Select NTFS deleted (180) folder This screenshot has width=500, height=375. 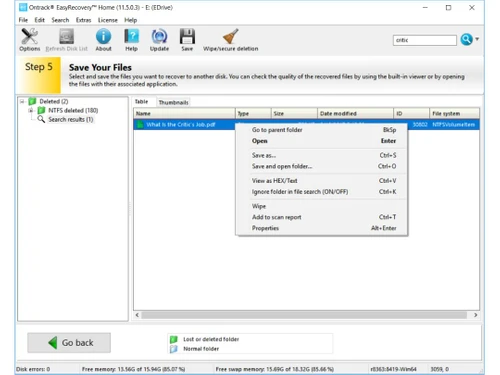73,110
